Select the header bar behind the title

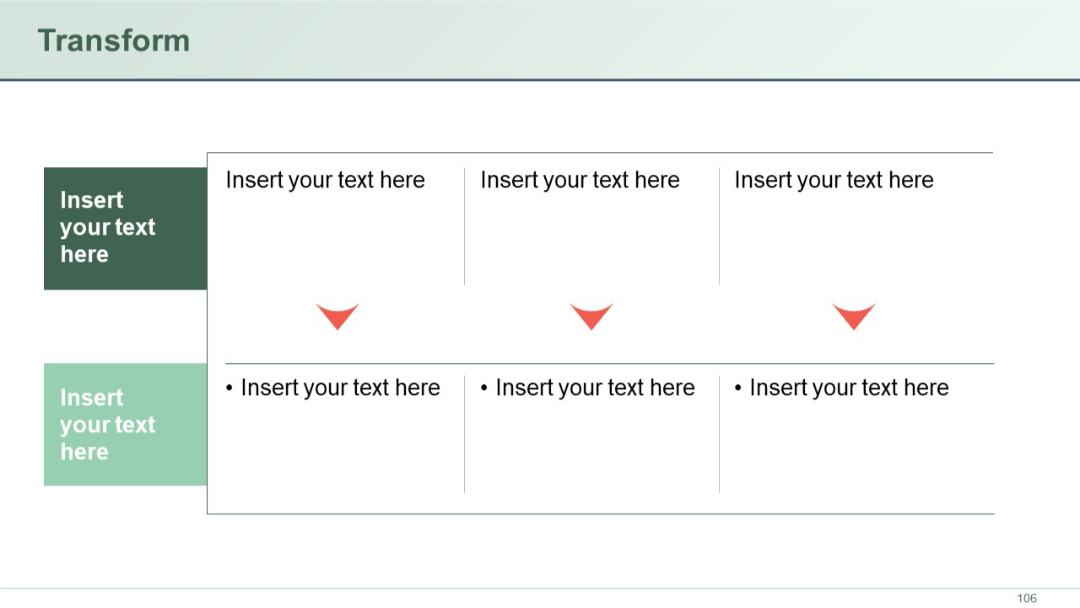600,40
